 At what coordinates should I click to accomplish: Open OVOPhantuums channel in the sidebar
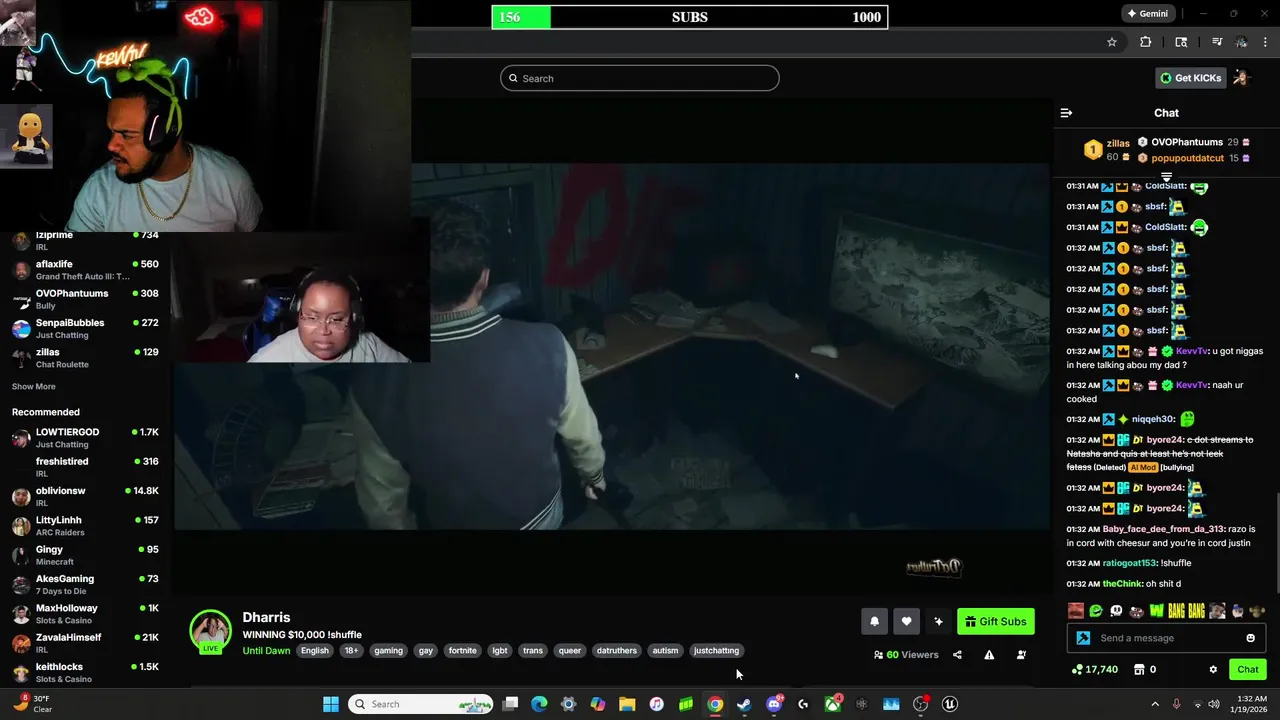85,299
